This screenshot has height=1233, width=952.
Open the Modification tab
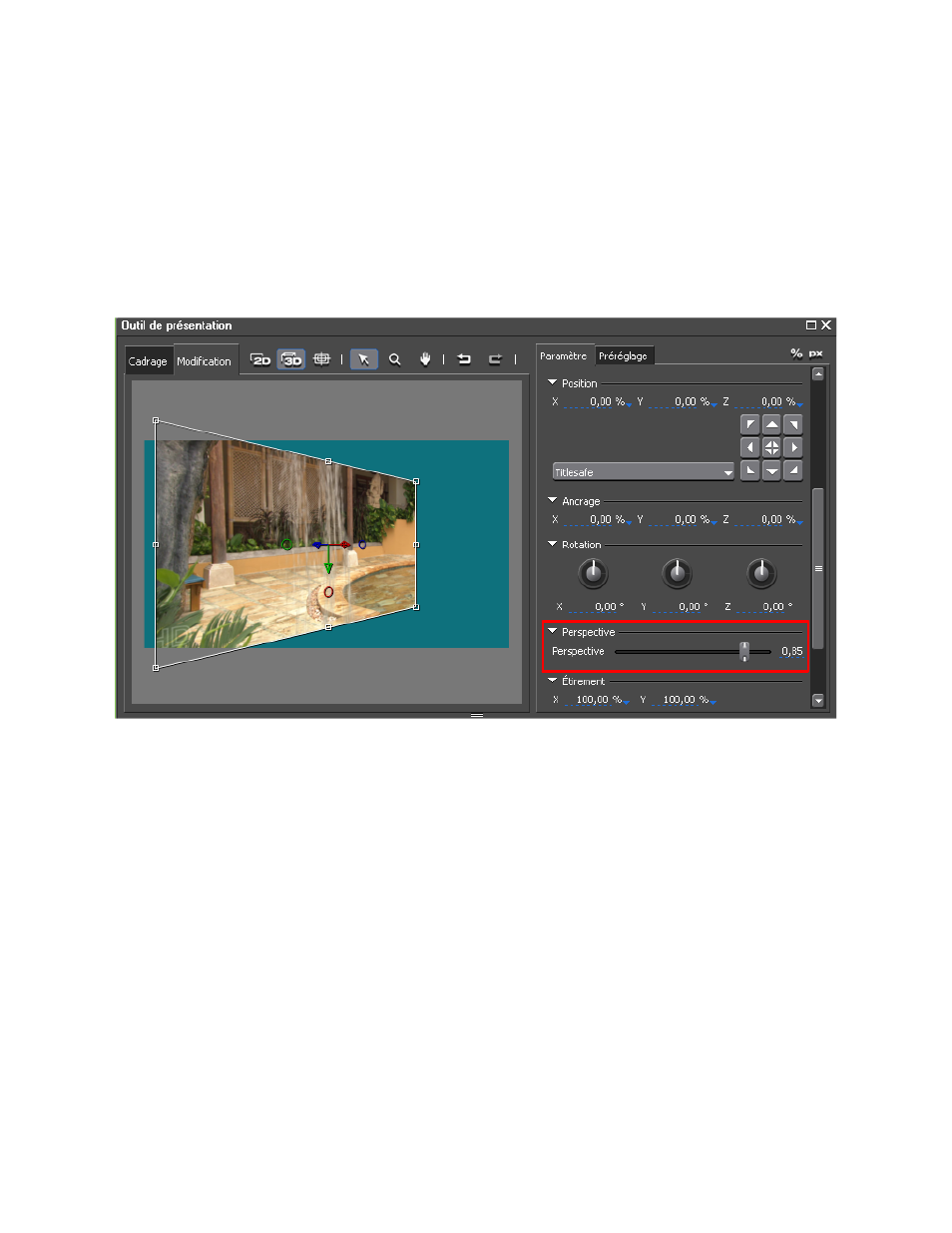coord(204,361)
